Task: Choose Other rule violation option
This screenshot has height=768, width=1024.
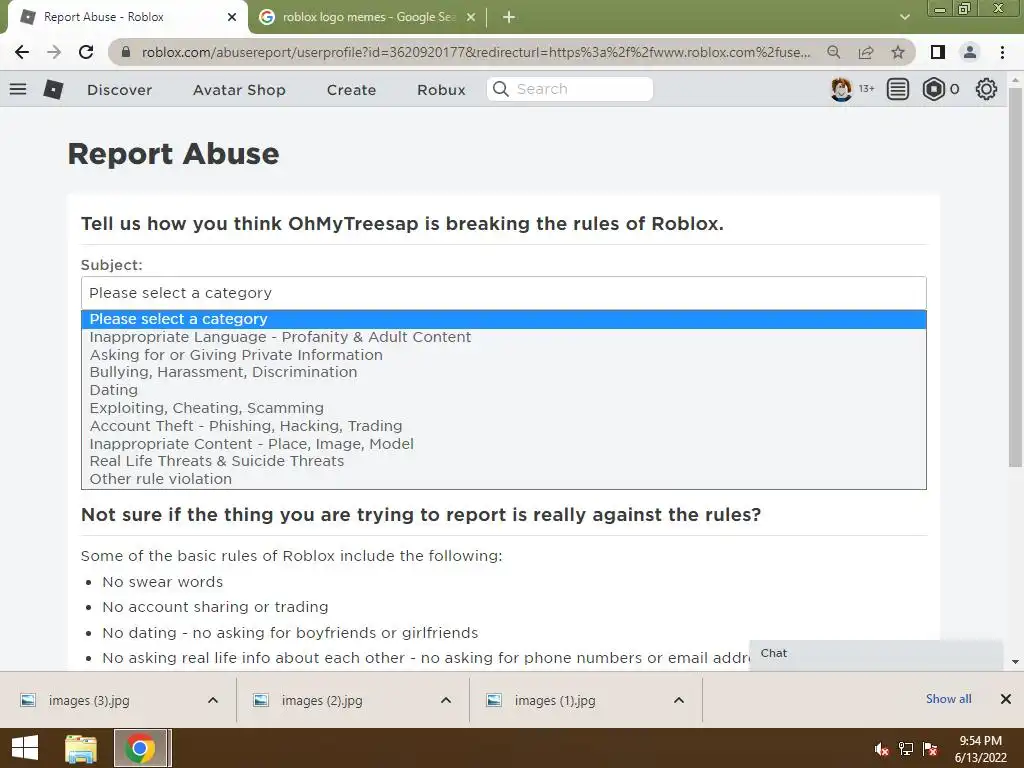Action: point(504,479)
